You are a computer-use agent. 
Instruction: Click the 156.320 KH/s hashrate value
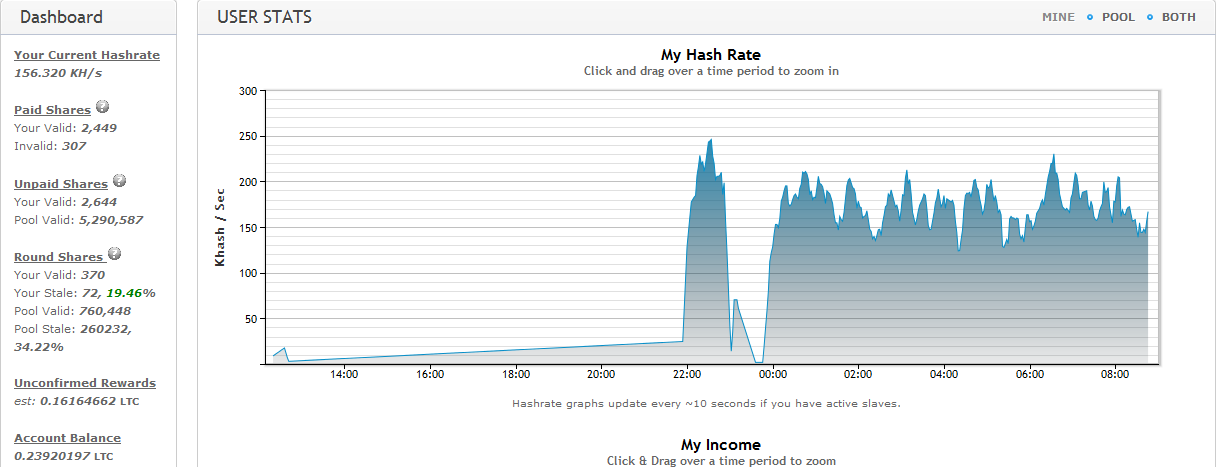click(58, 73)
